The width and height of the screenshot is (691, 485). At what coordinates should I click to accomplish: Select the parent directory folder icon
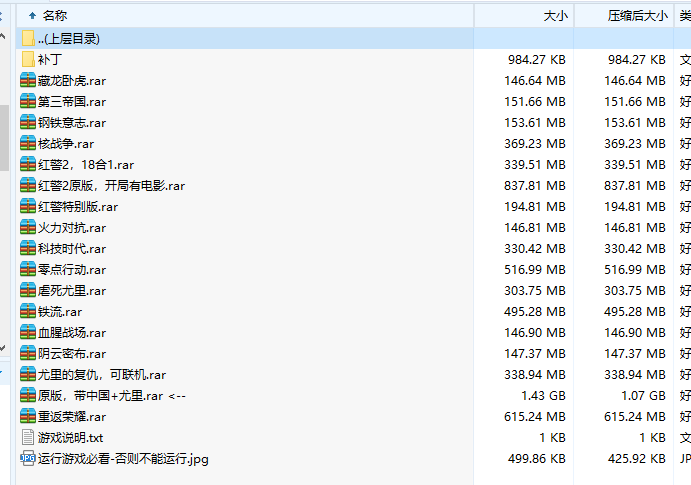point(28,38)
